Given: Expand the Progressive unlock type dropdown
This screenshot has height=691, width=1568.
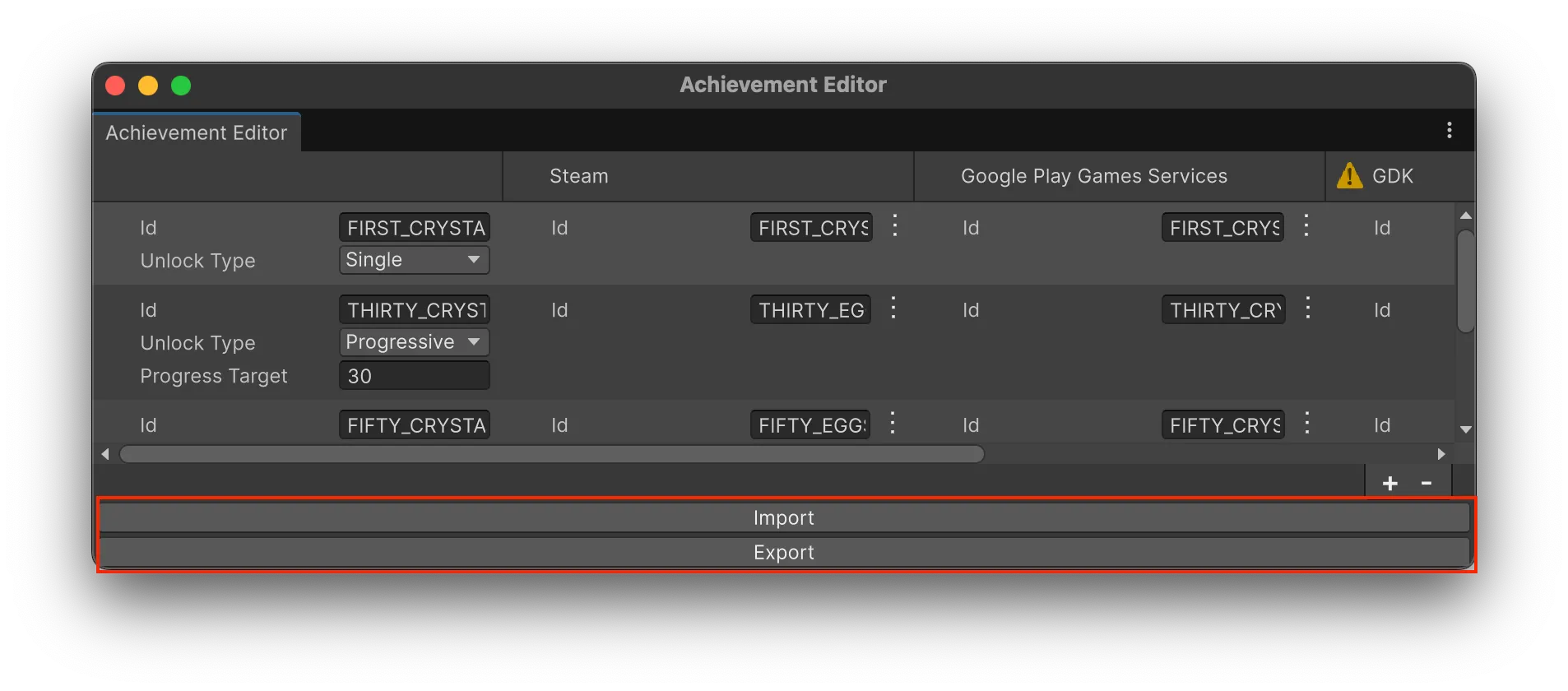Looking at the screenshot, I should (414, 342).
